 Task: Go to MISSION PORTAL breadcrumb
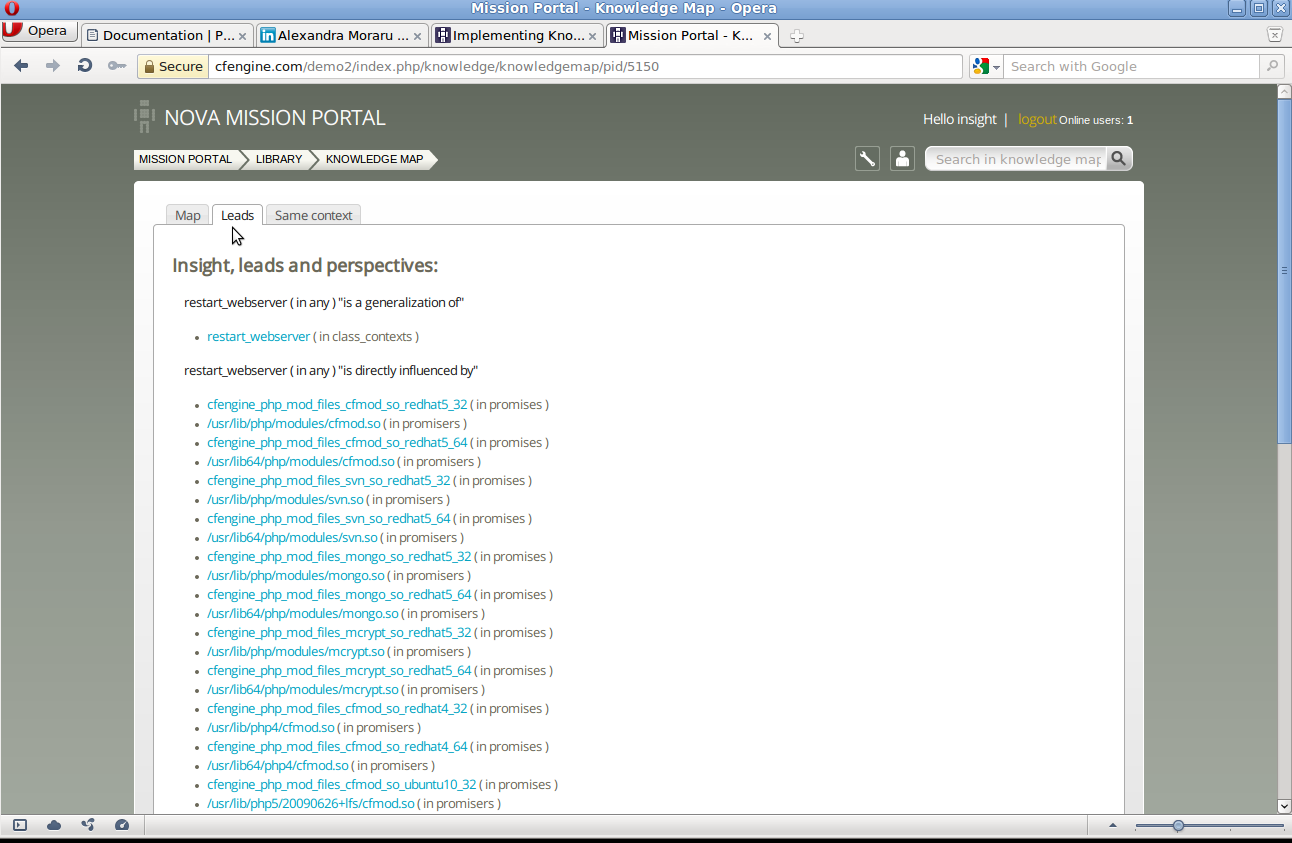185,159
